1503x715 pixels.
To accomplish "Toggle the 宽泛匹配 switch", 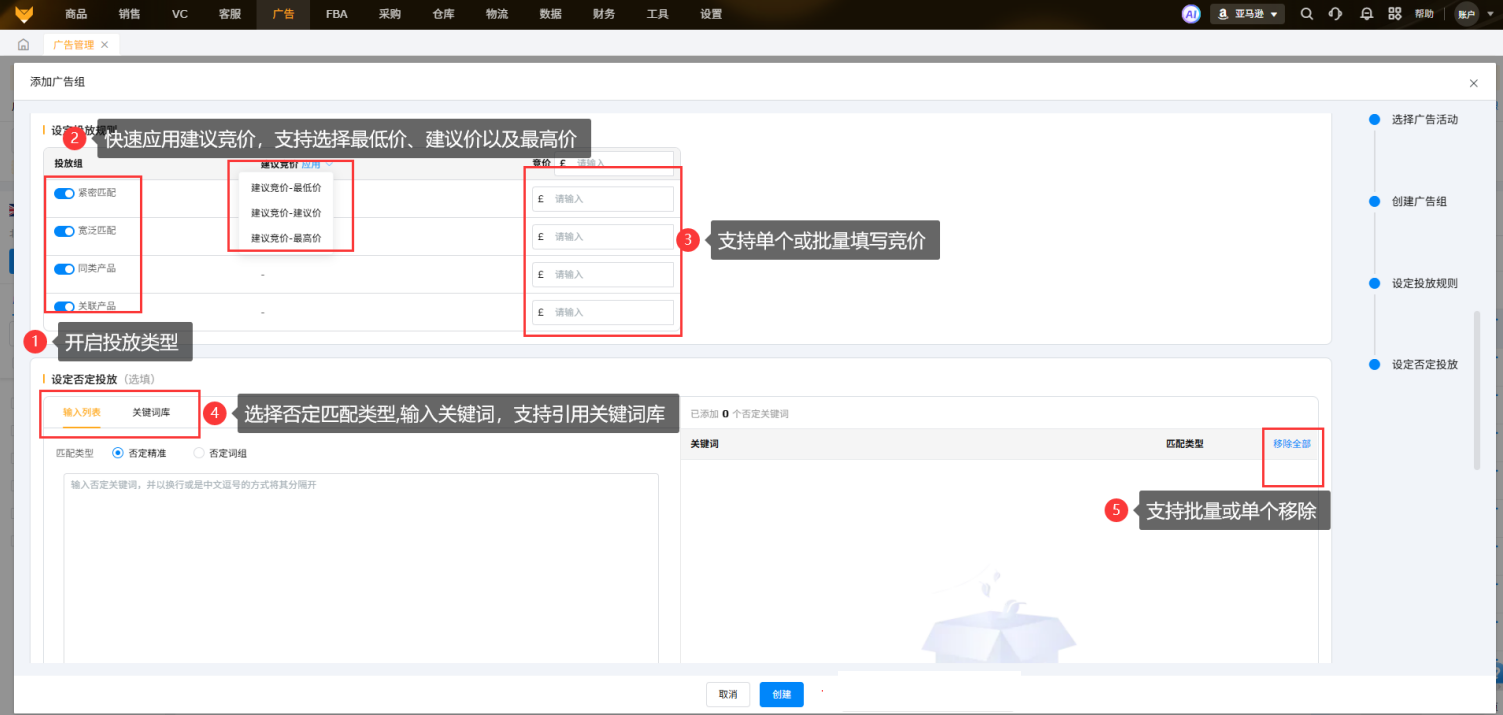I will tap(64, 231).
